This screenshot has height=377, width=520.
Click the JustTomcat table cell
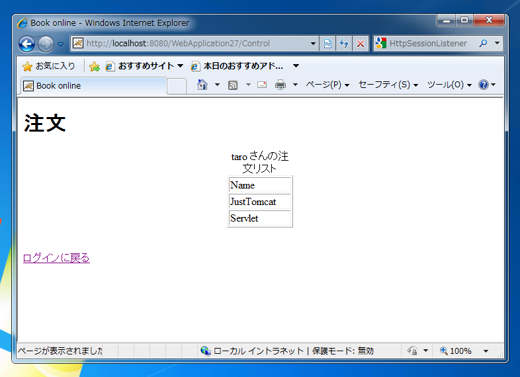pos(260,202)
